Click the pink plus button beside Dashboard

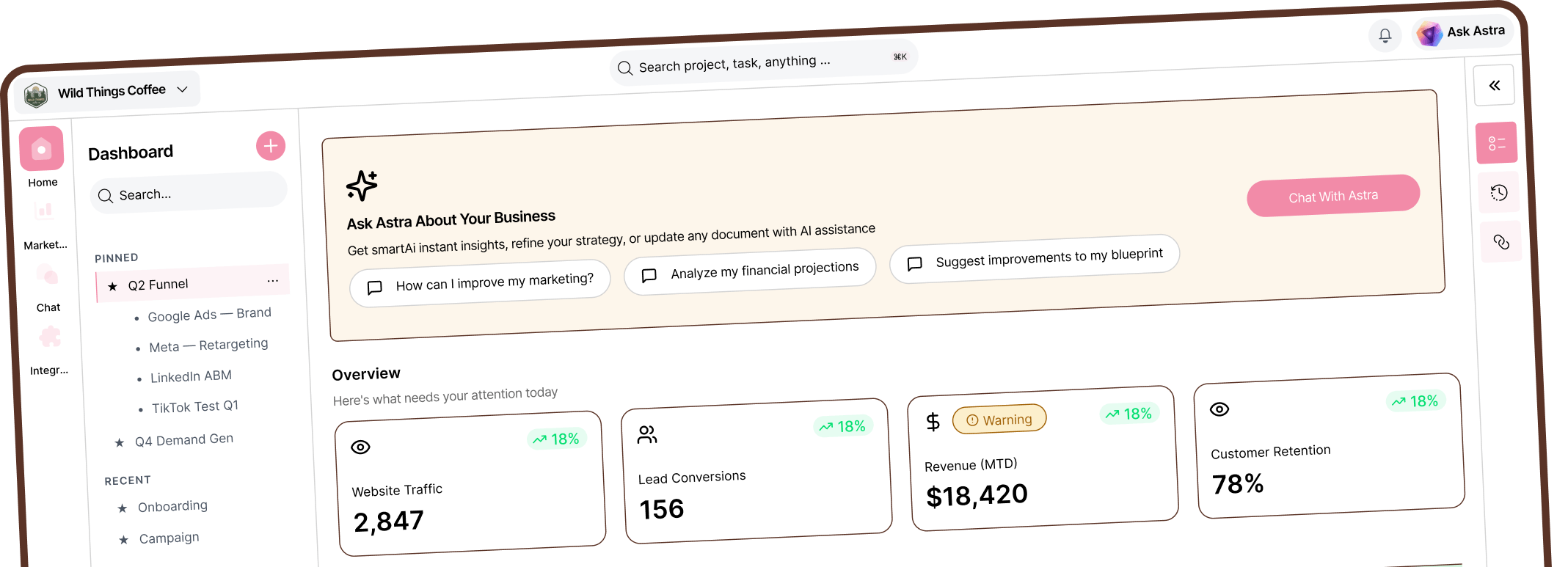(271, 146)
